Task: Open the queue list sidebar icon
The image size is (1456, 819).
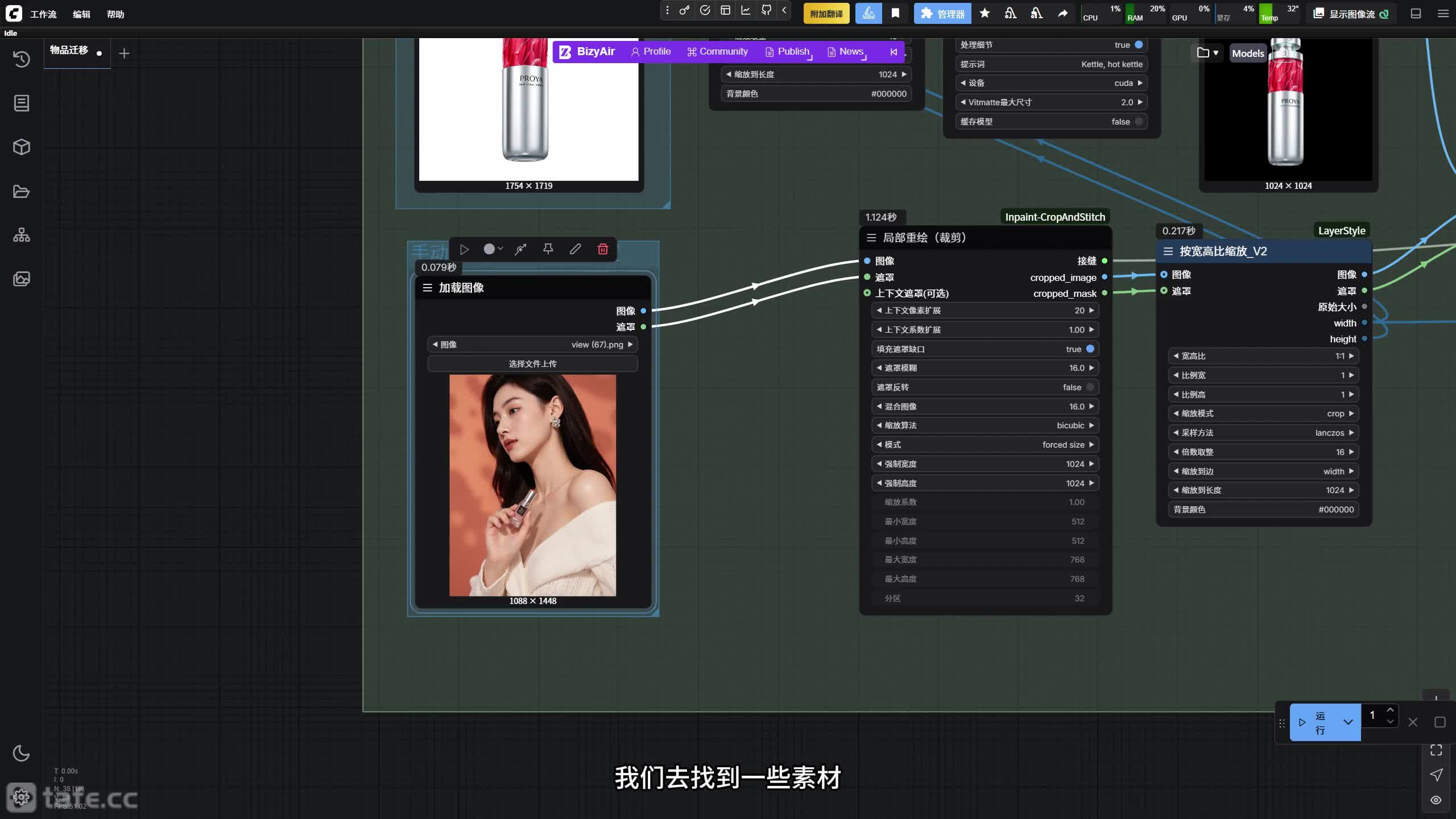Action: (x=22, y=103)
